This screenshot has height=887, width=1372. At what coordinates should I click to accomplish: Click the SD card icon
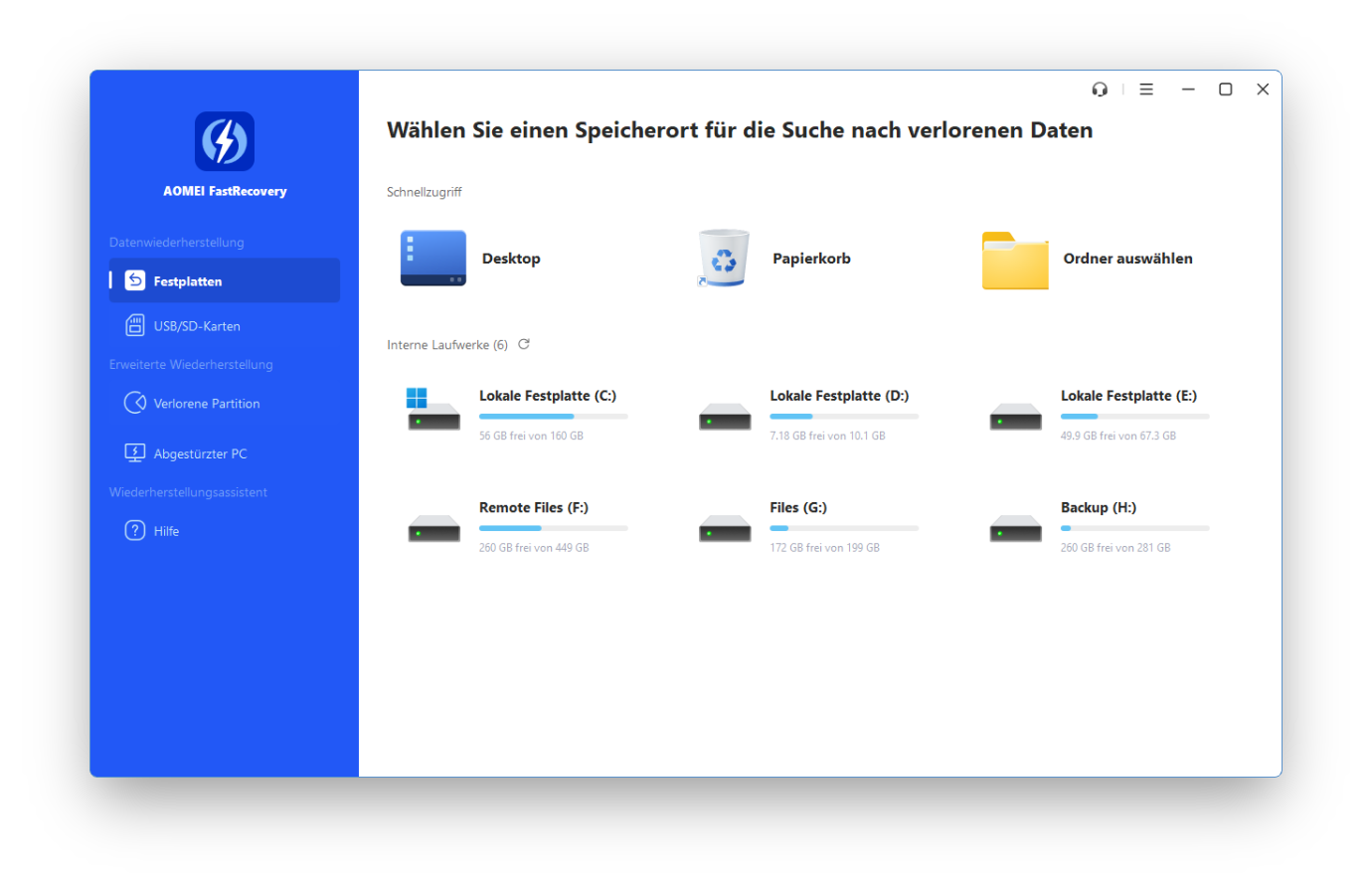tap(135, 325)
